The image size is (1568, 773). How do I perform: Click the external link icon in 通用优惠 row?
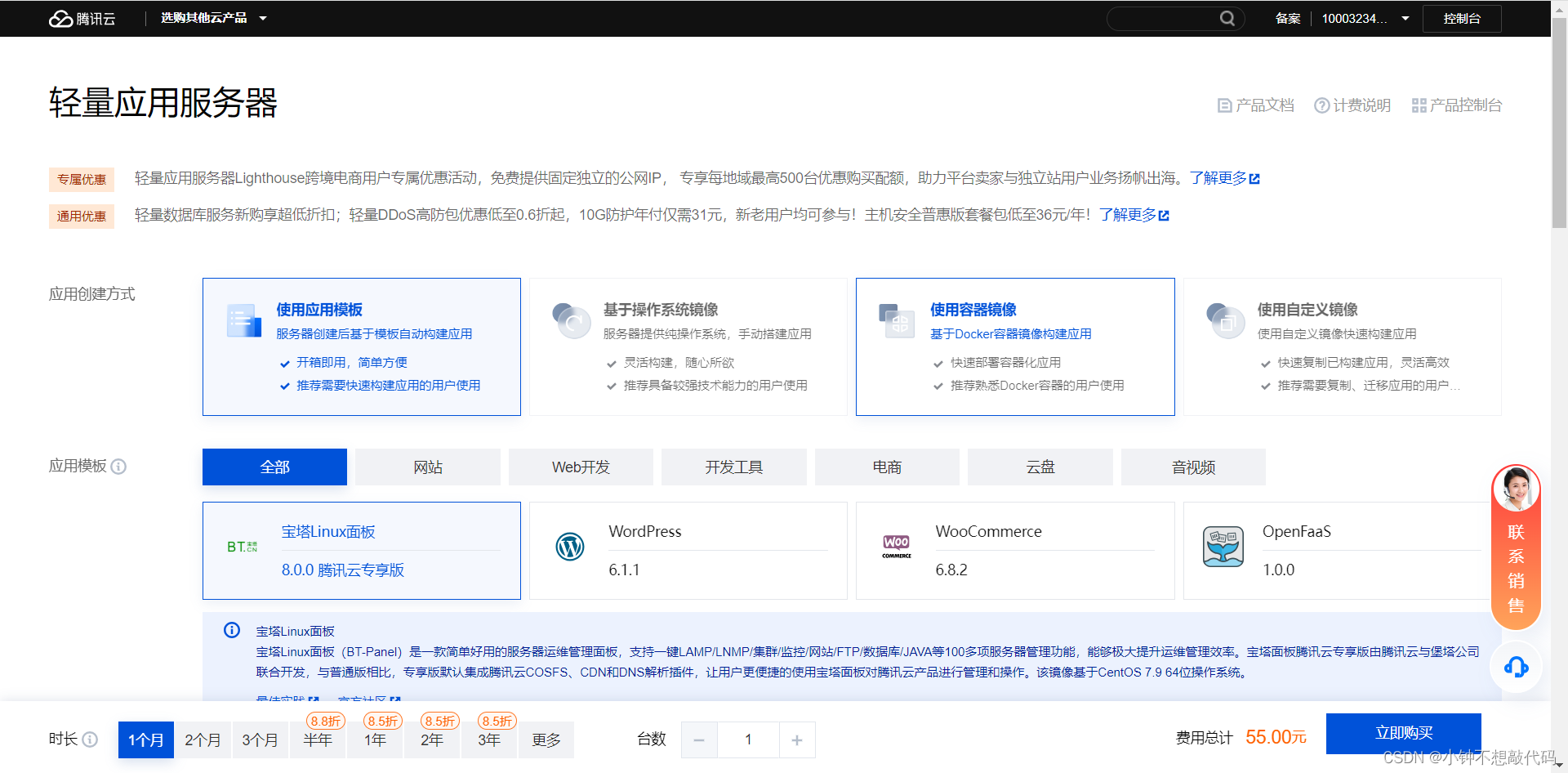coord(1164,216)
